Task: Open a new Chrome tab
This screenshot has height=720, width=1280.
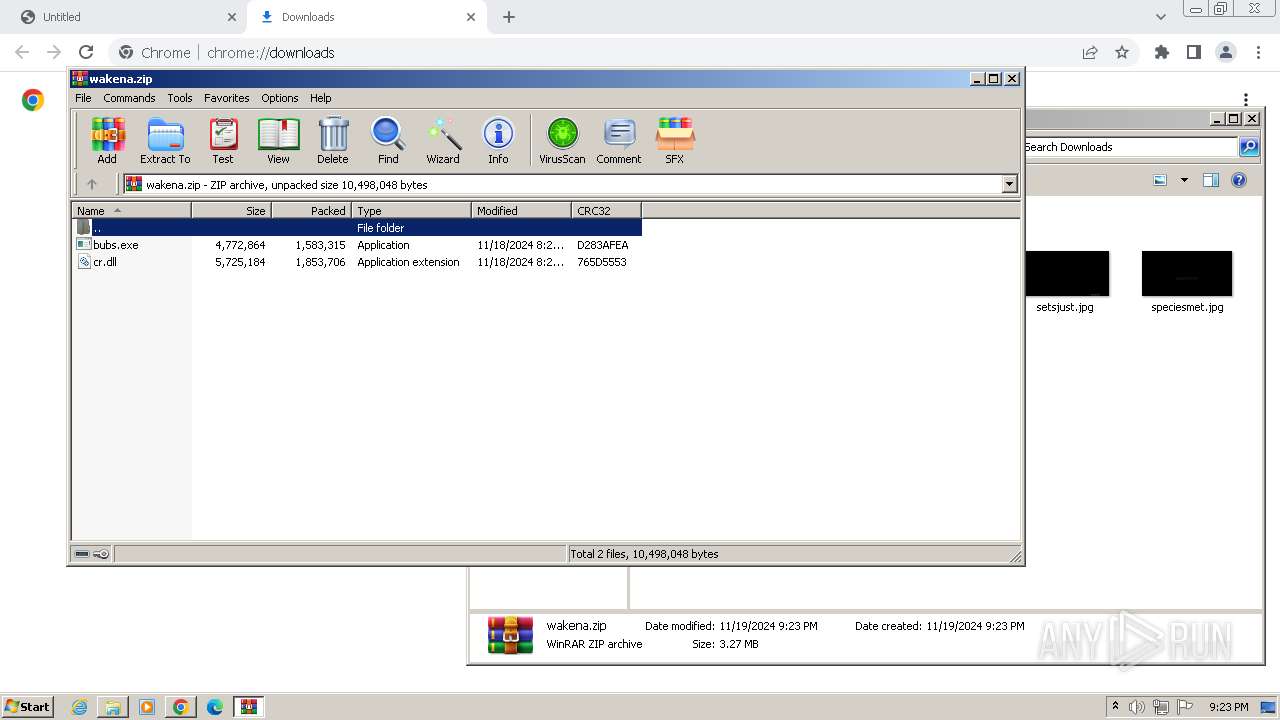Action: [509, 17]
